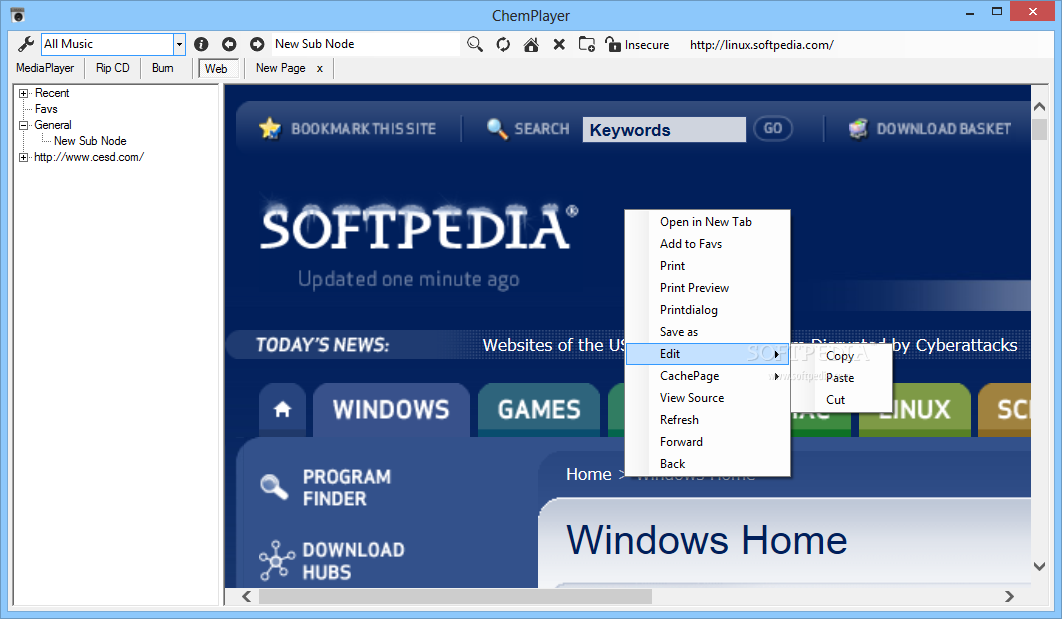Open the Edit submenu arrow

tap(776, 354)
